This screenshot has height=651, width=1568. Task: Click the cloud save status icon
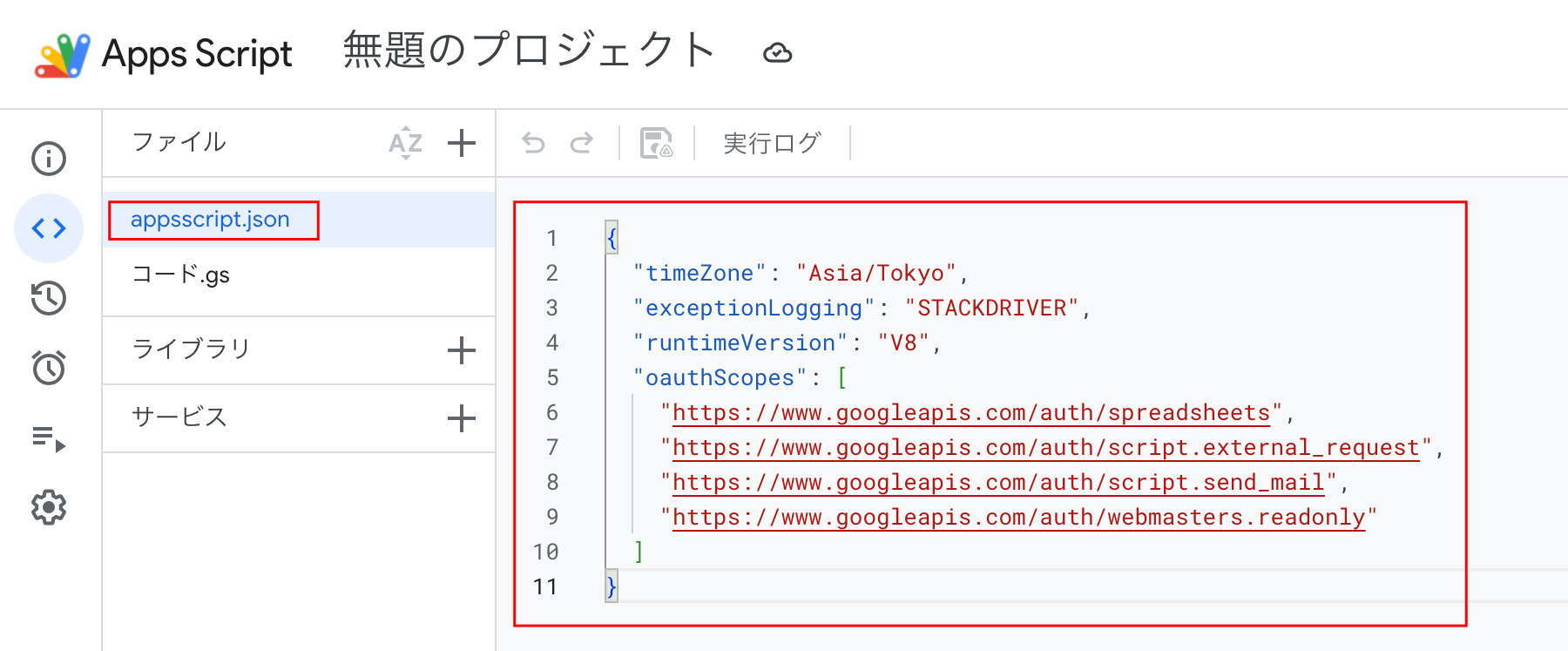[777, 53]
